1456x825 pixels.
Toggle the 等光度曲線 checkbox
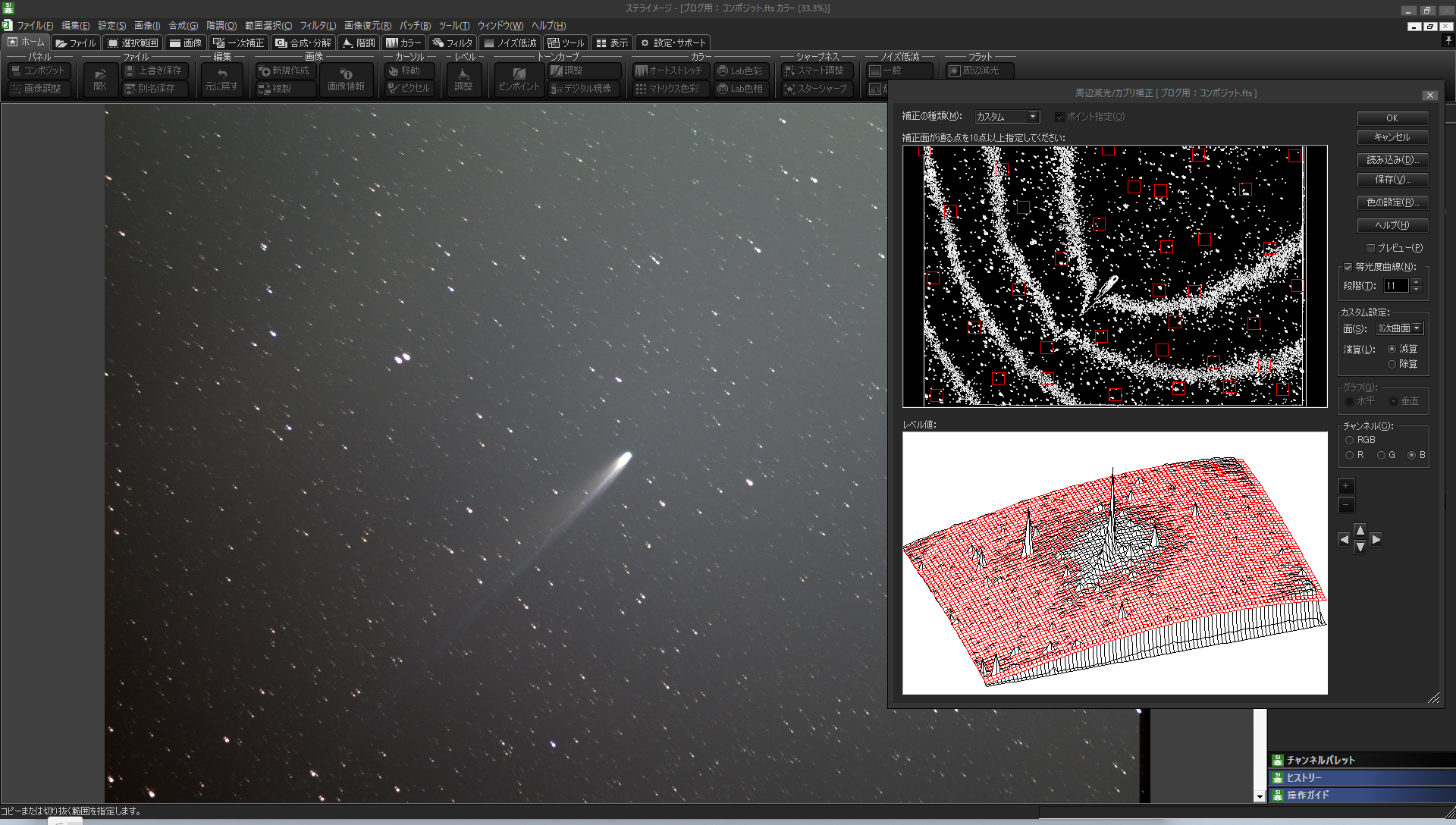(1348, 267)
